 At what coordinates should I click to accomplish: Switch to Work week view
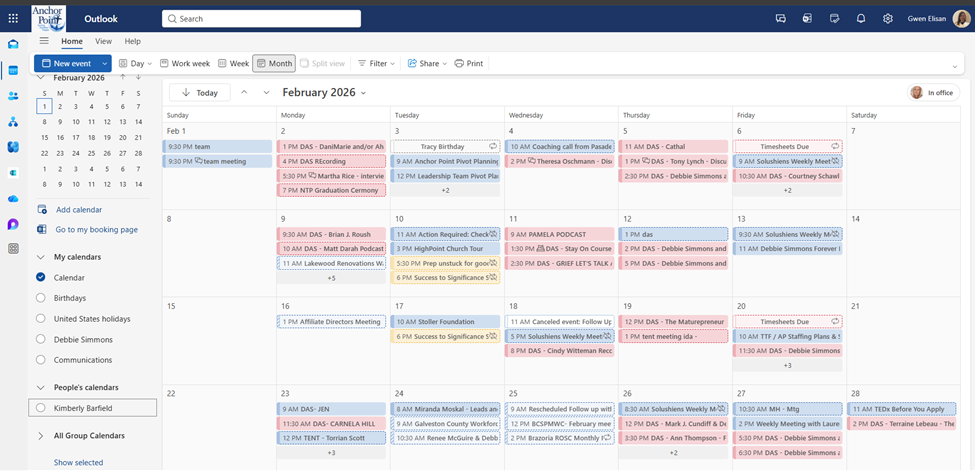(x=185, y=63)
